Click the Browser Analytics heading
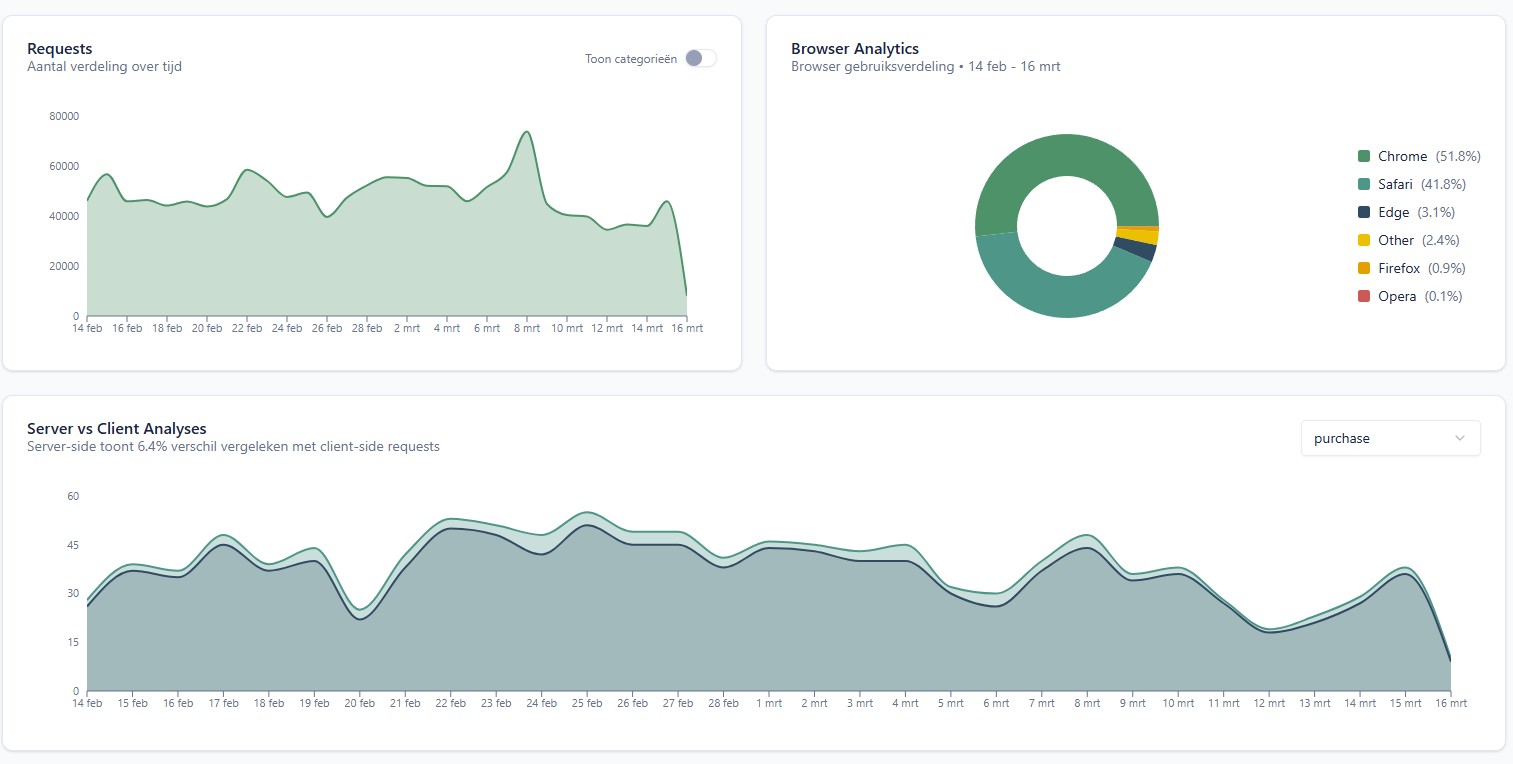Image resolution: width=1513 pixels, height=764 pixels. click(x=855, y=48)
